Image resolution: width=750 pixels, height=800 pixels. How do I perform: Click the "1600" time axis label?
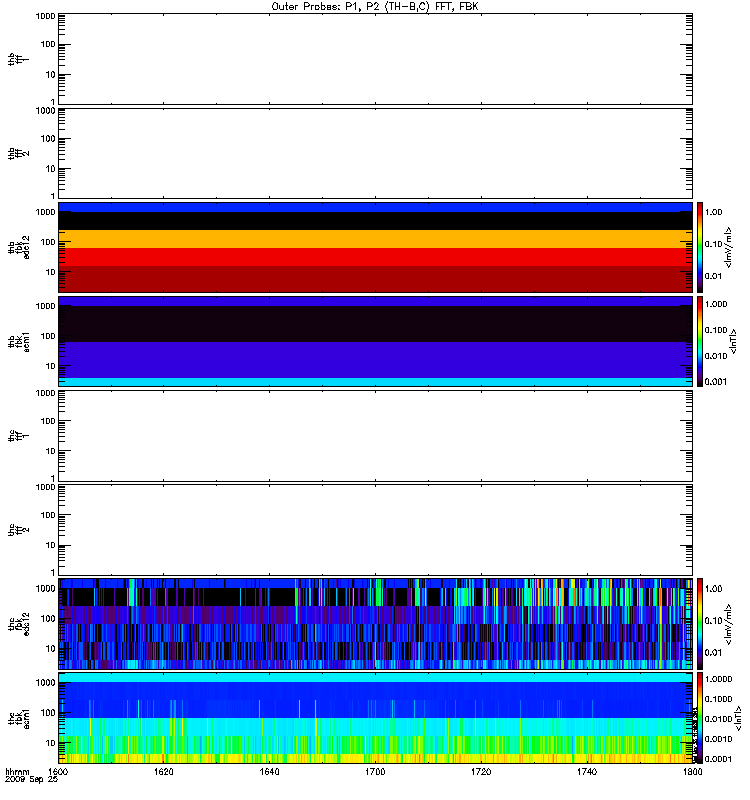[58, 771]
